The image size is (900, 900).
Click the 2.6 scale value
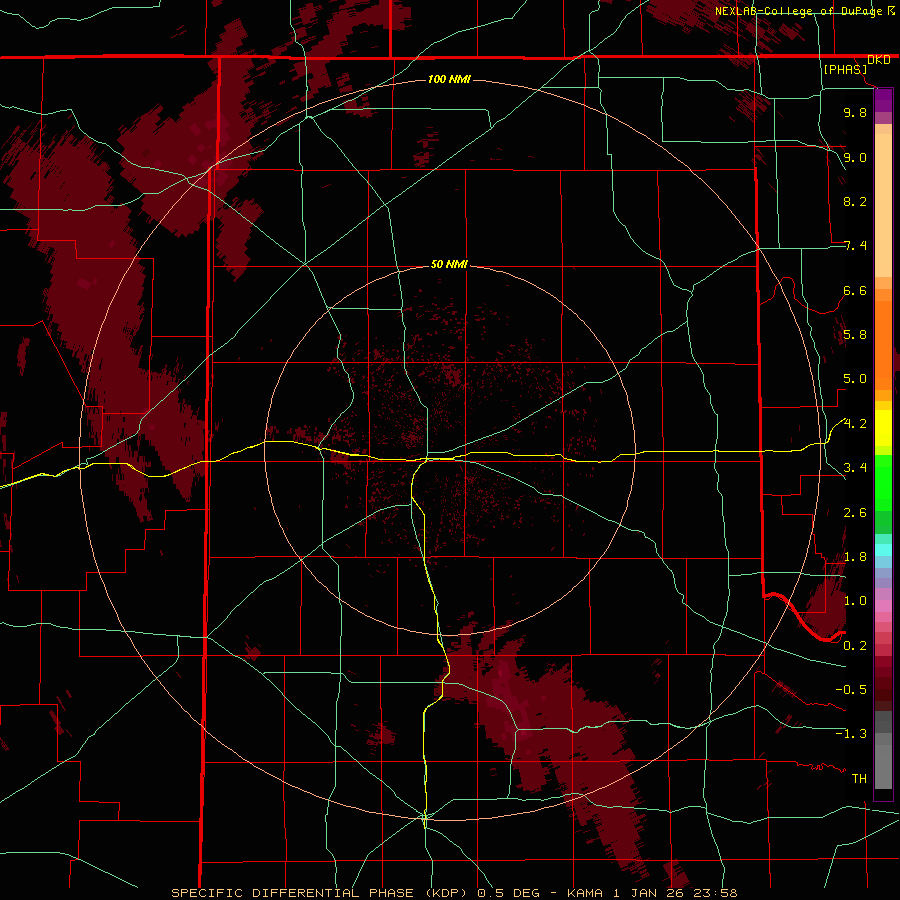click(x=855, y=513)
